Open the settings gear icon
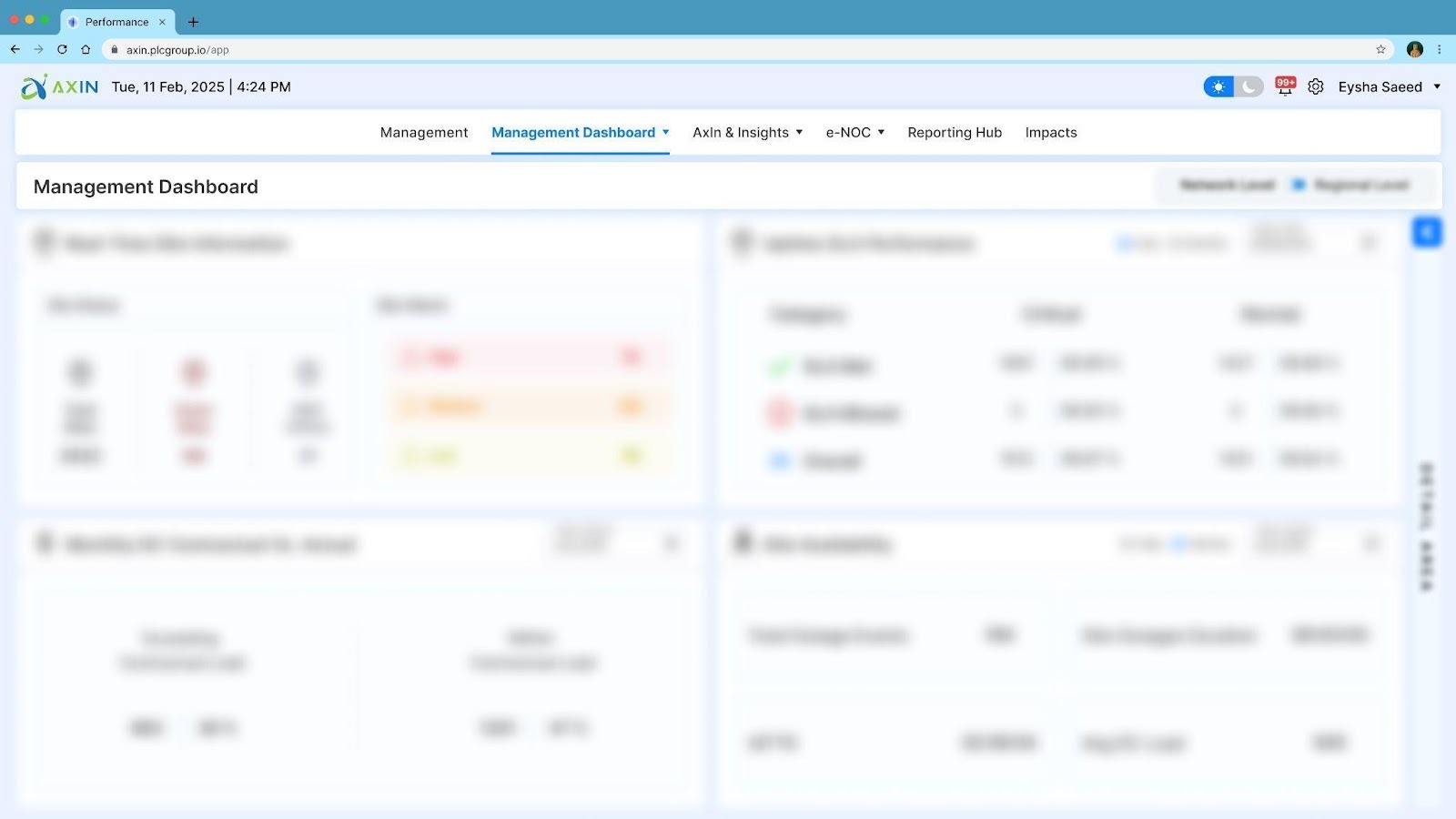The image size is (1456, 819). click(1315, 86)
